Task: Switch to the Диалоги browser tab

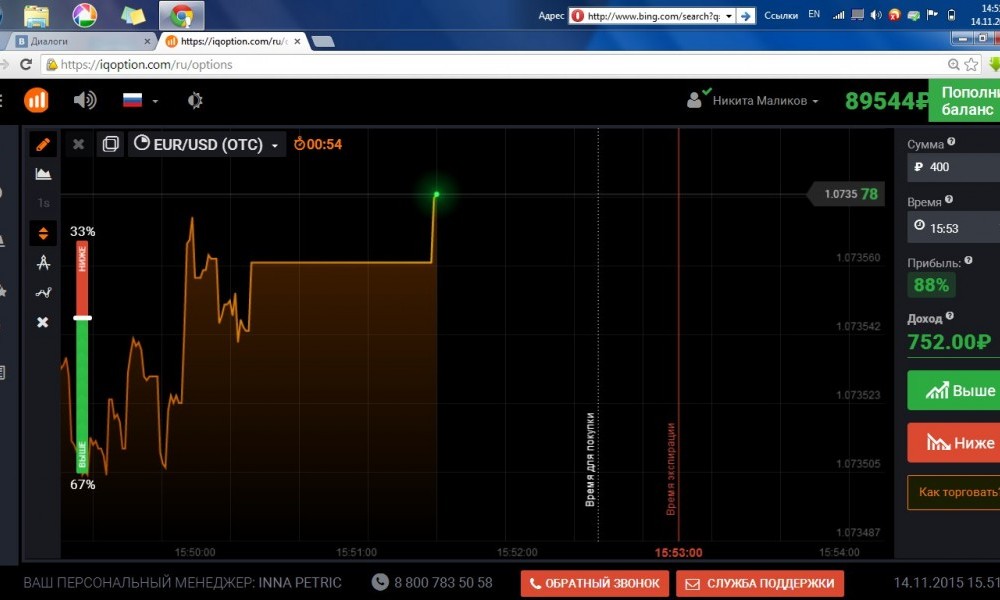Action: coord(80,41)
